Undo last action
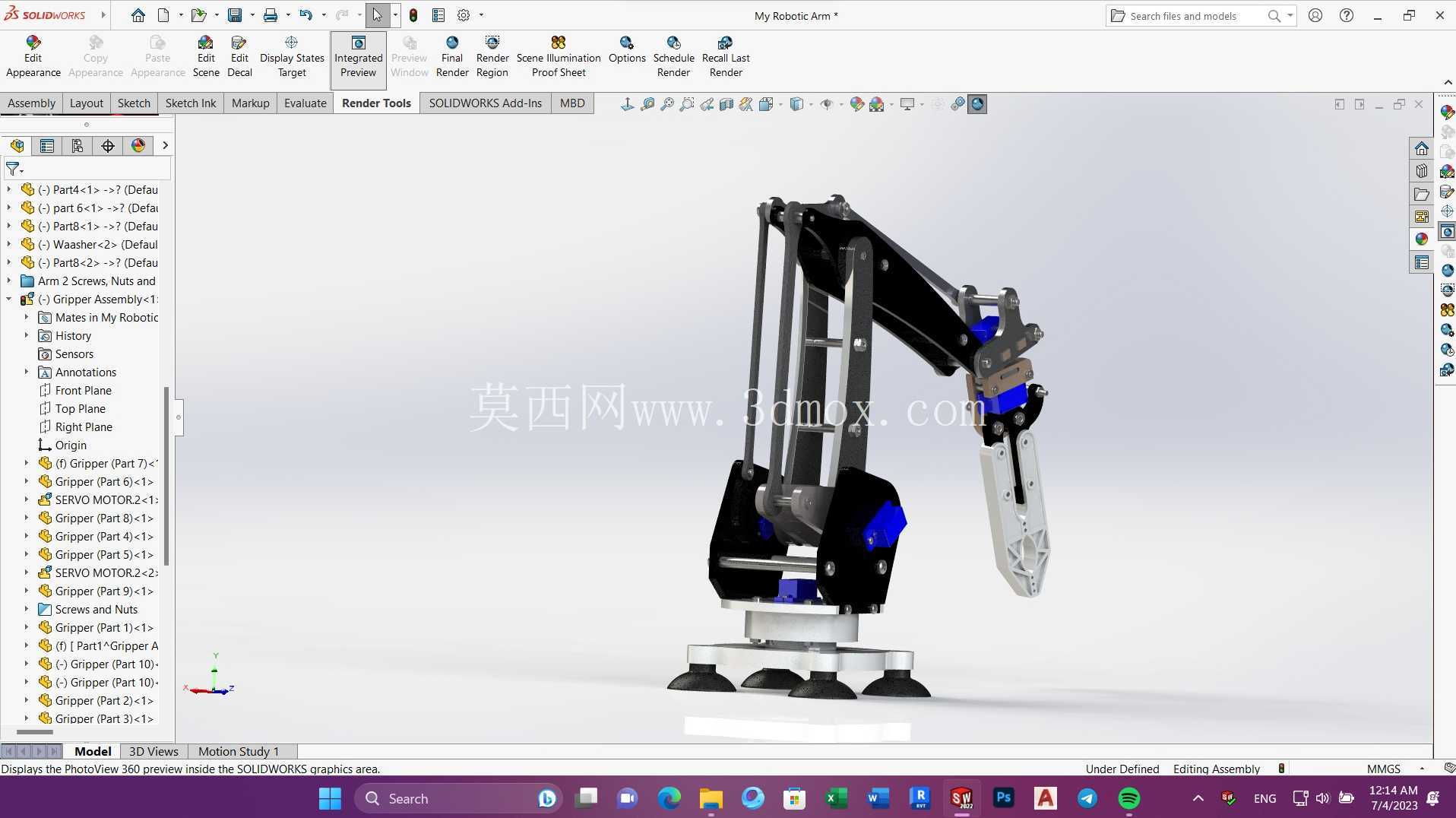Image resolution: width=1456 pixels, height=818 pixels. coord(305,15)
